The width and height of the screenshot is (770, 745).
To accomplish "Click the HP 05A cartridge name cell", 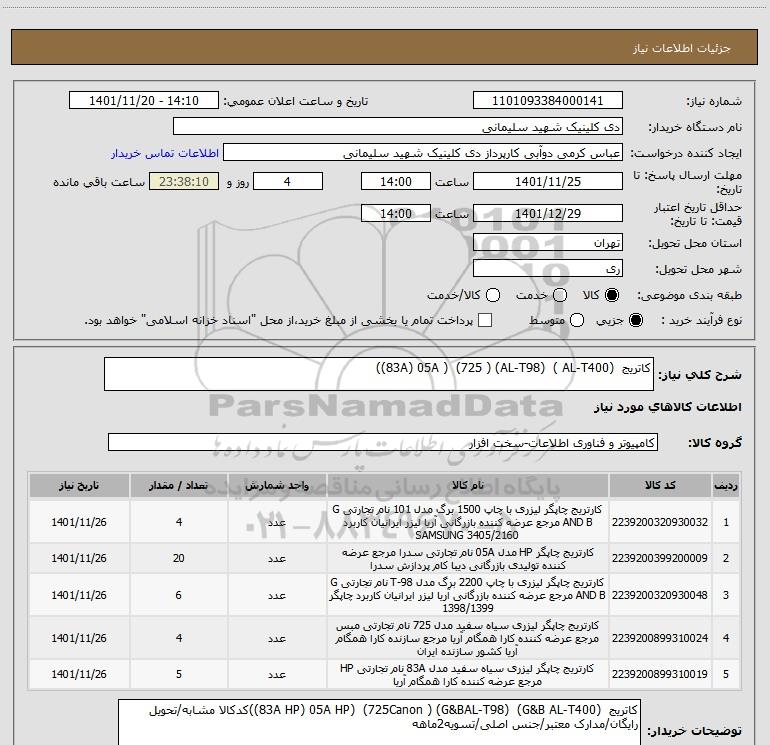I will [468, 558].
